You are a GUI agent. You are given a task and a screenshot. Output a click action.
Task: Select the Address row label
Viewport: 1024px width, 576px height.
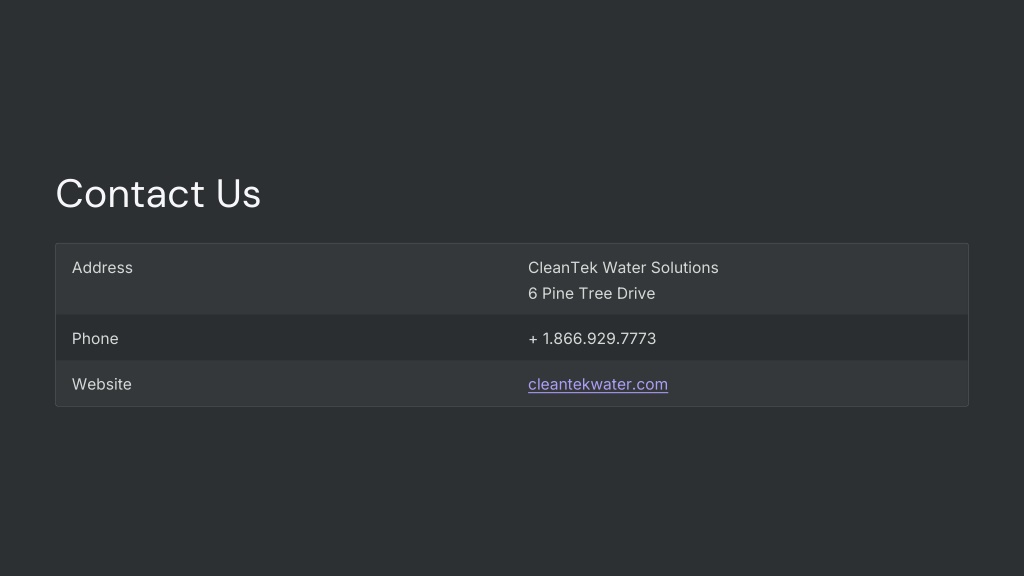pos(102,268)
